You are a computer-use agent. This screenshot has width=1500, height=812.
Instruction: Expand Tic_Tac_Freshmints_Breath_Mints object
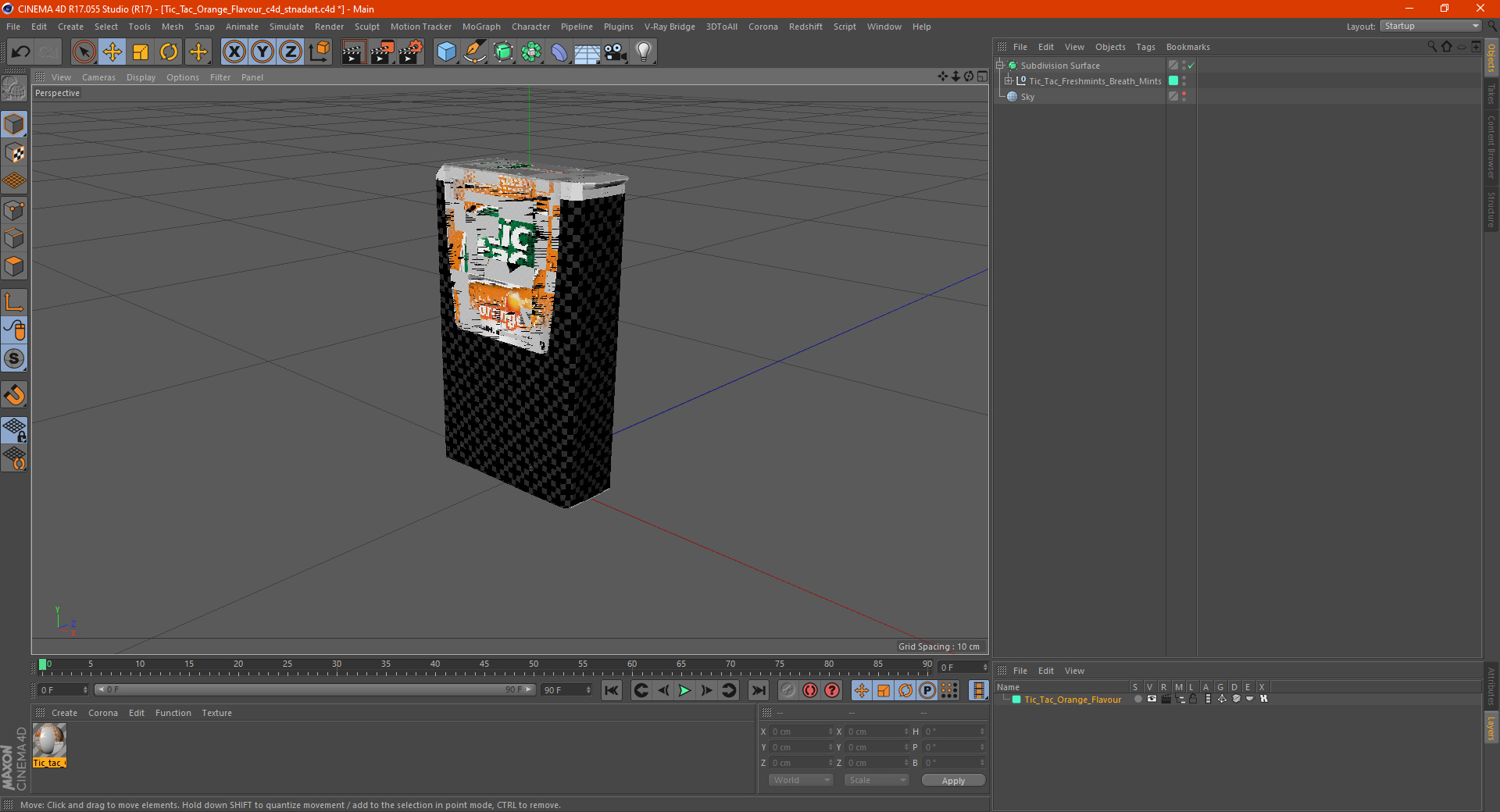tap(1009, 81)
